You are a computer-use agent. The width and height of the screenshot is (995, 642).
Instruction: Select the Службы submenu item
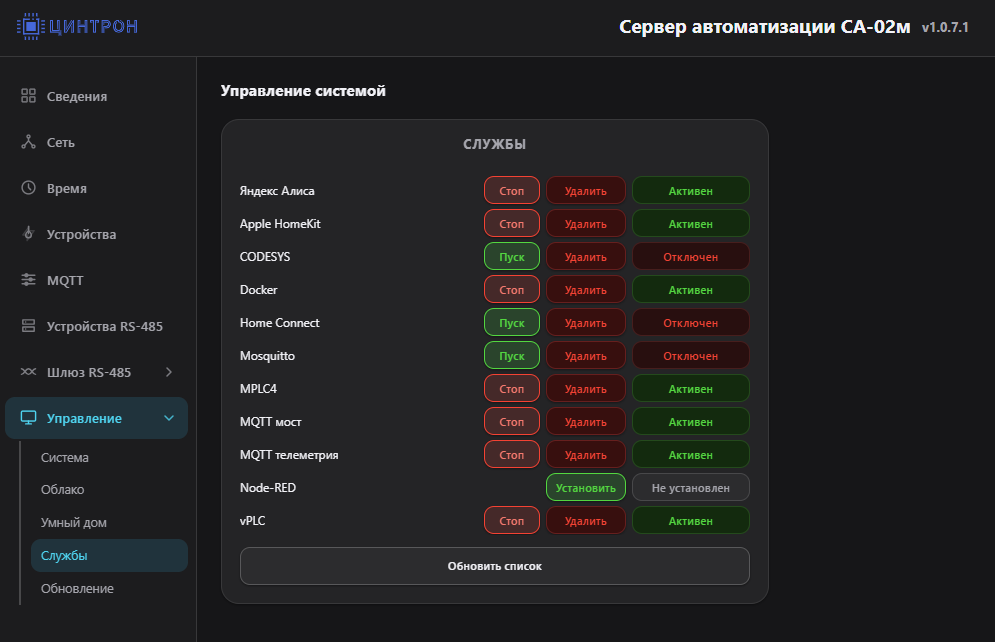coord(109,556)
